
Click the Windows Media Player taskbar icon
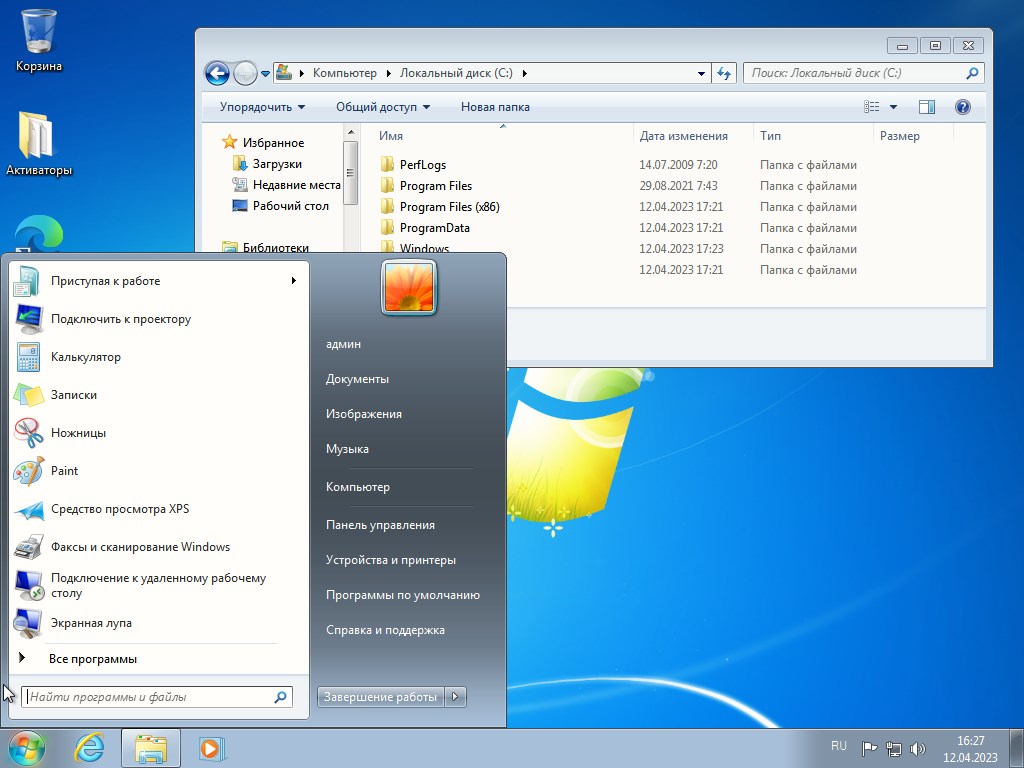pyautogui.click(x=211, y=748)
